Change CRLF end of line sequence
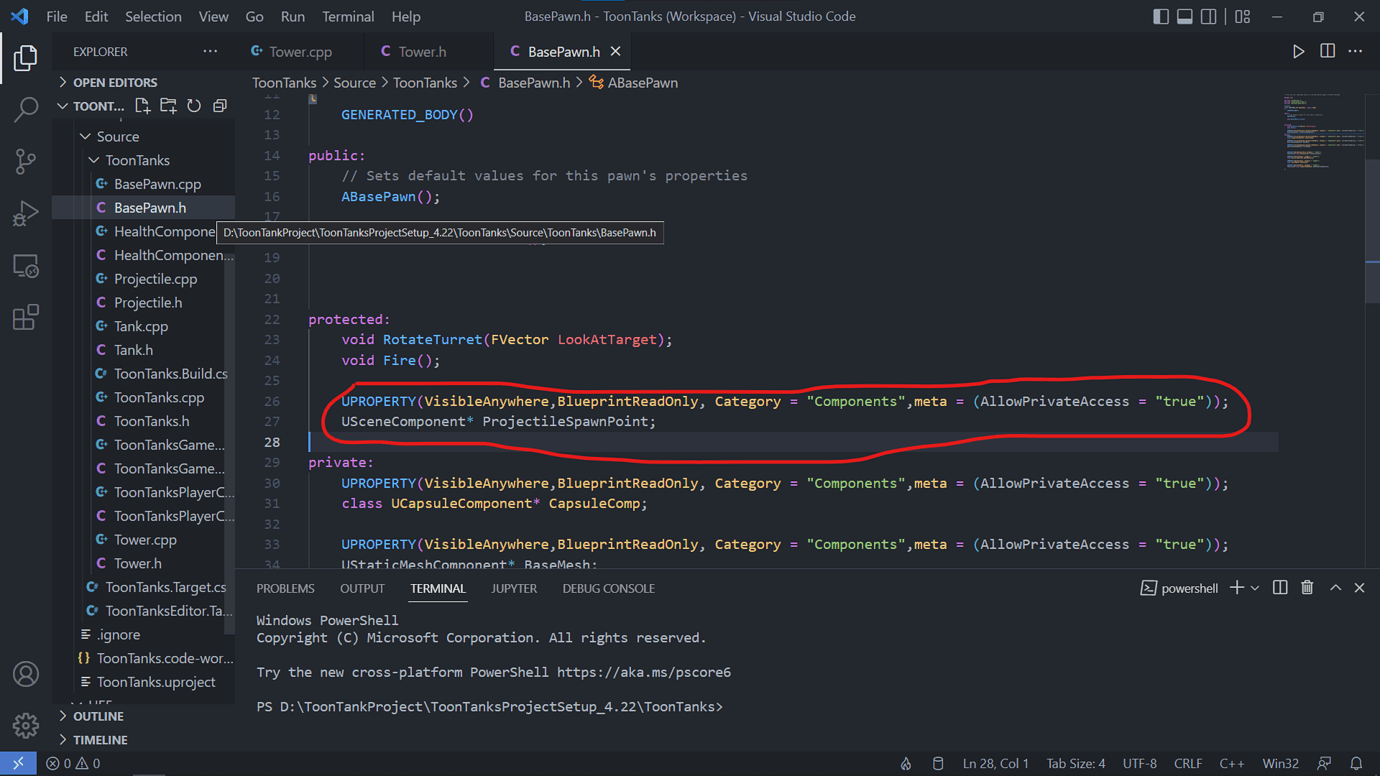Viewport: 1380px width, 776px height. [x=1188, y=763]
